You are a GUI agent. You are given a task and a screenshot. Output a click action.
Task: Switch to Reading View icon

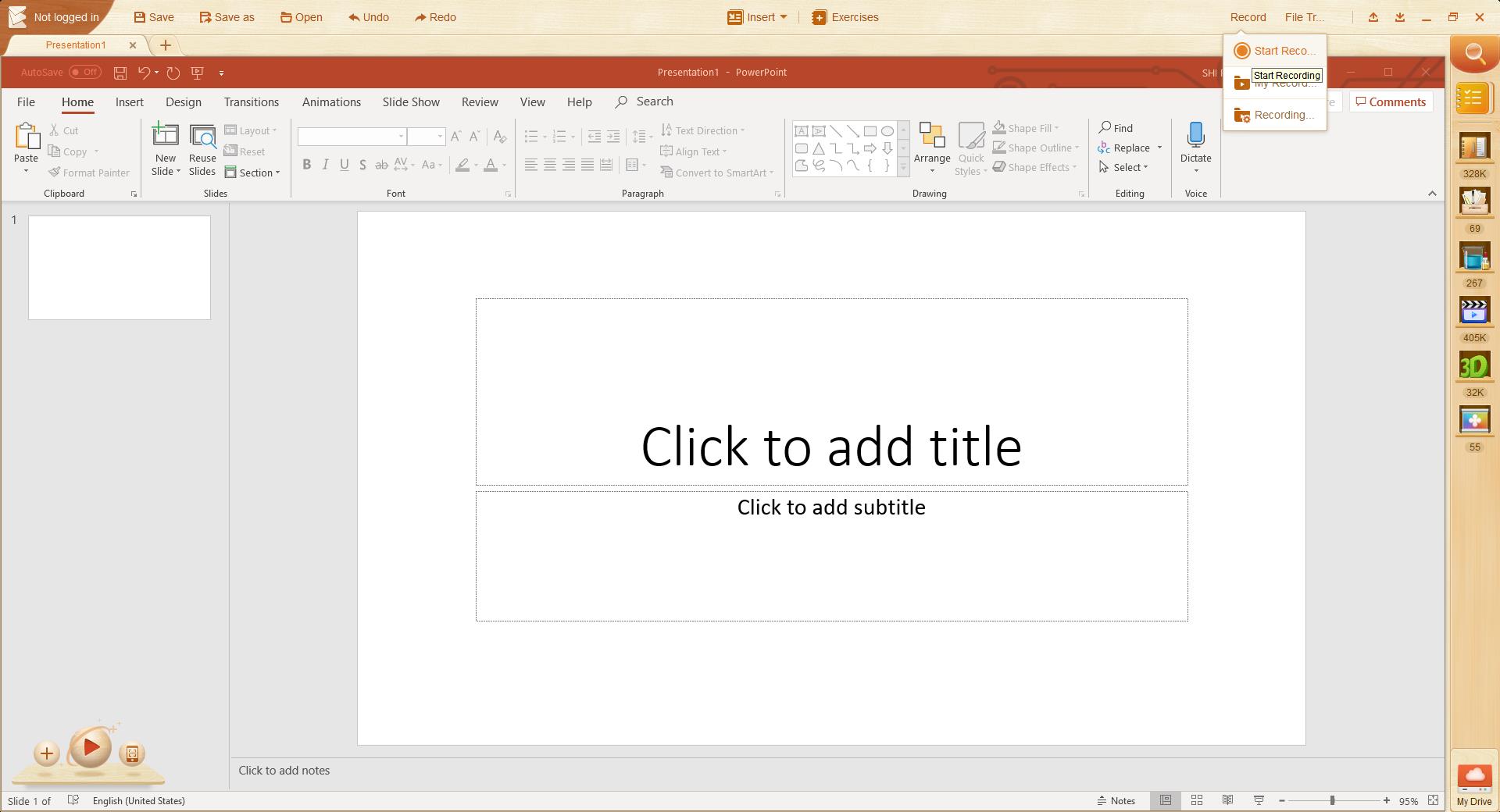1227,800
